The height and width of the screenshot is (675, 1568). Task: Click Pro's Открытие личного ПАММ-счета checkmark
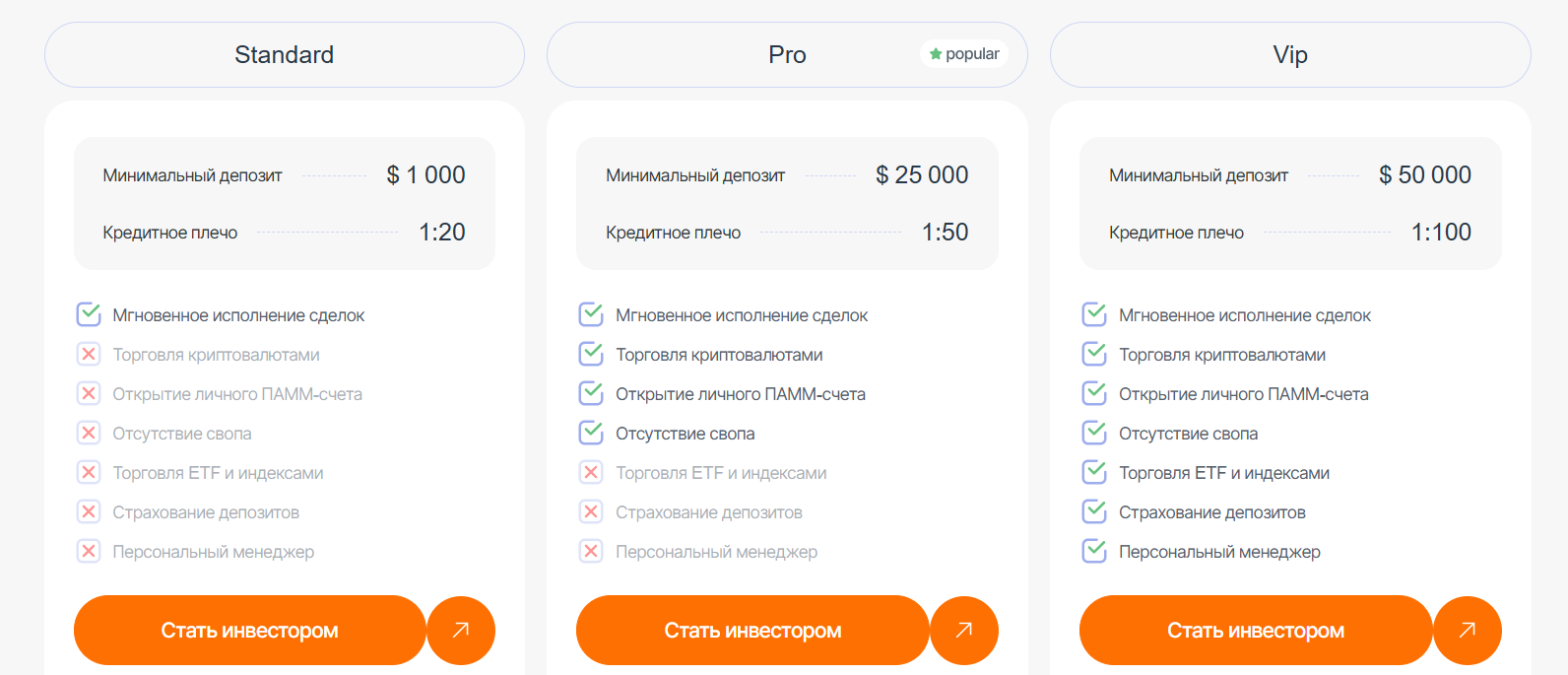coord(591,393)
